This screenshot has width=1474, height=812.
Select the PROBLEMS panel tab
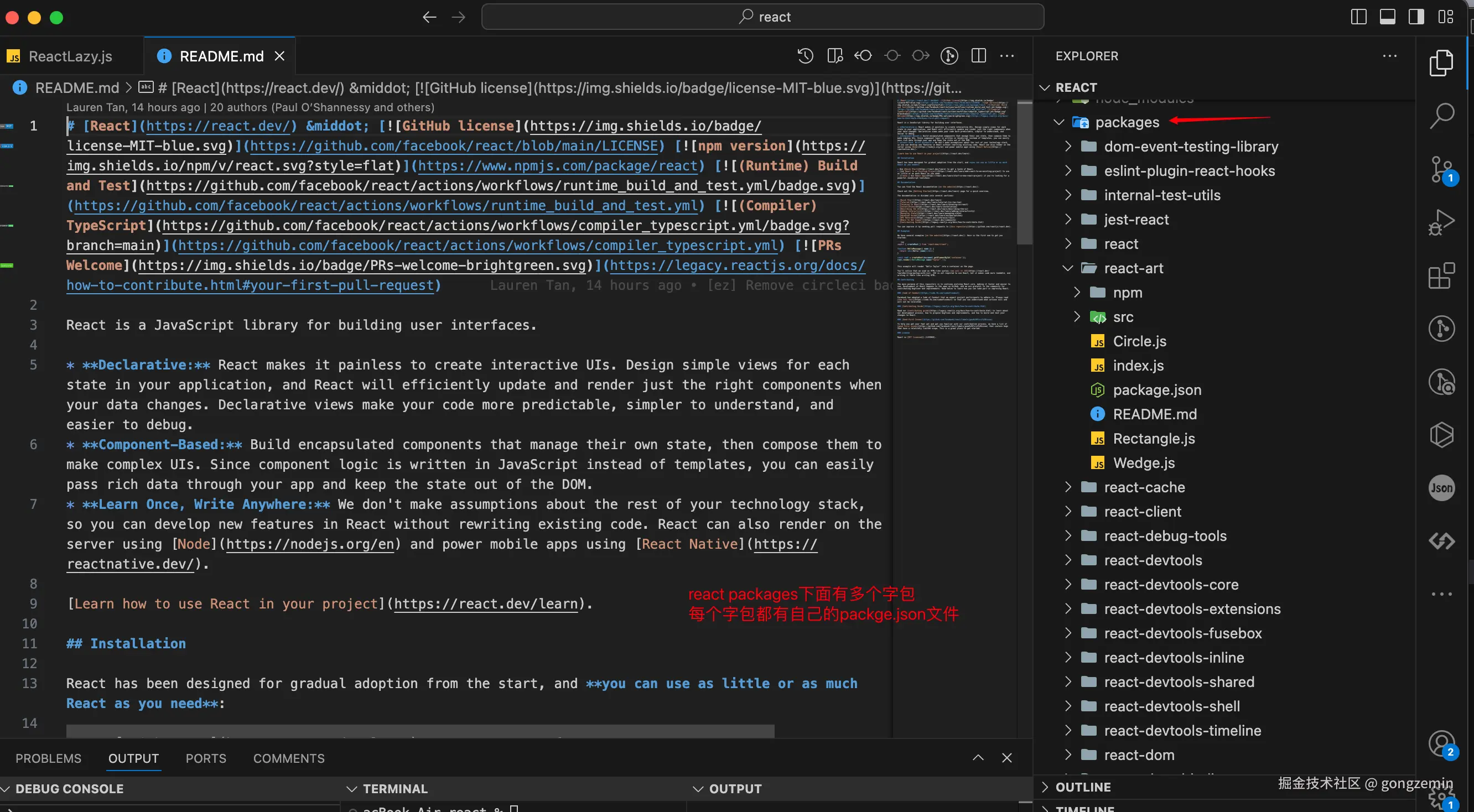click(48, 758)
